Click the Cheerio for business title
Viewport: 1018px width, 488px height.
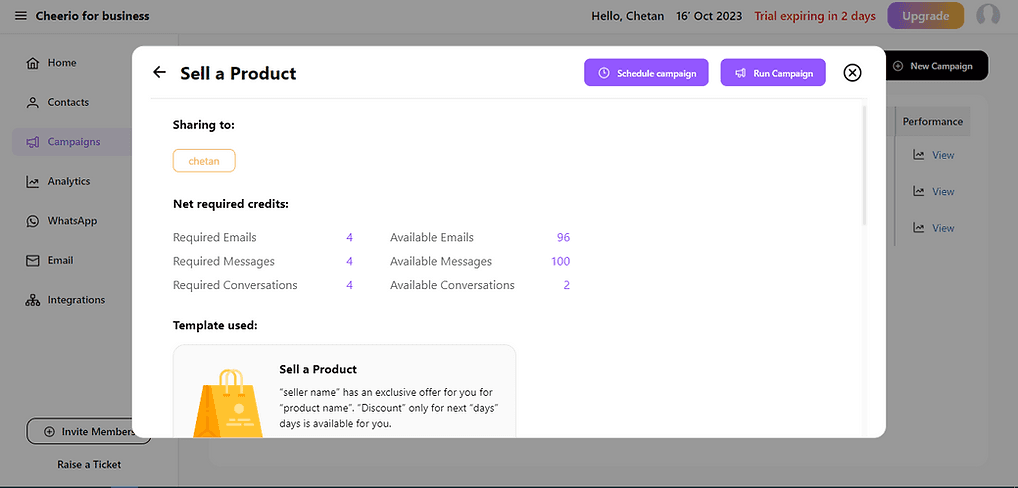[92, 16]
